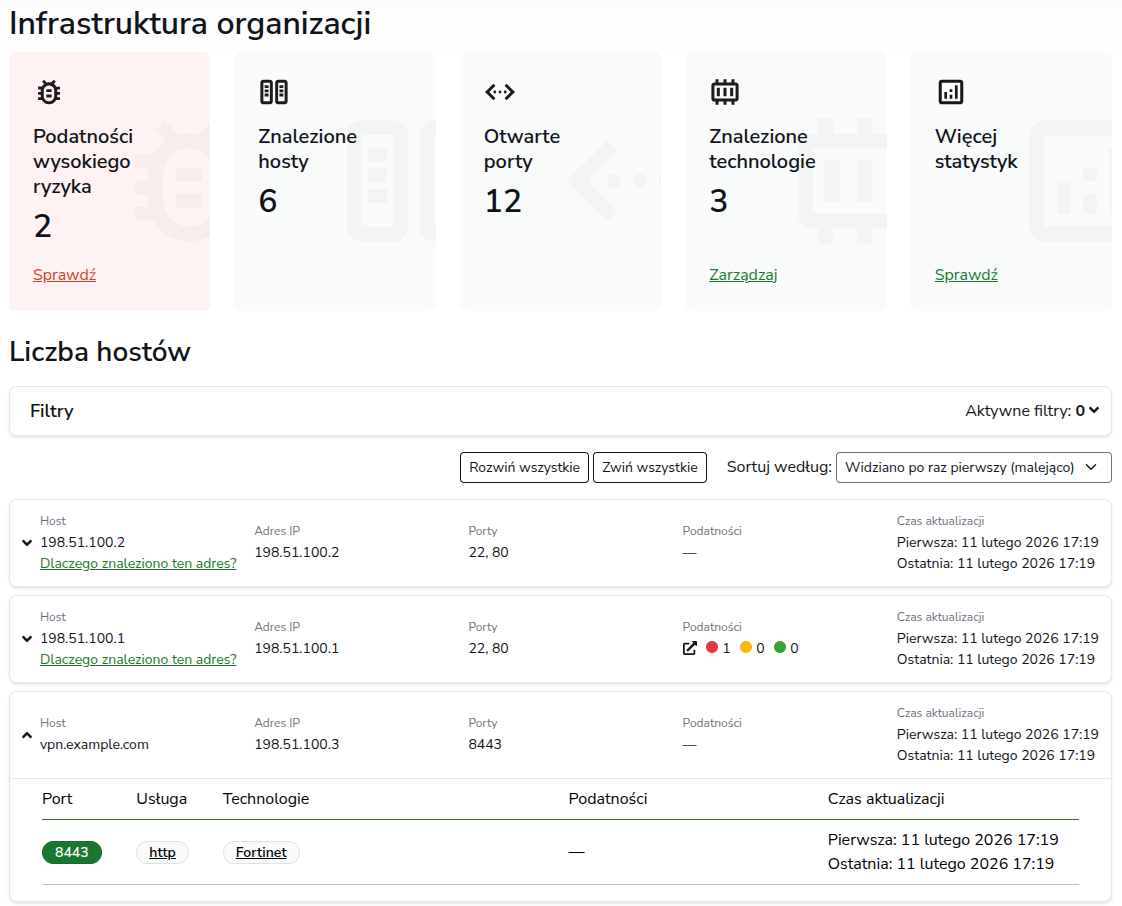
Task: Open the Sortuj według dropdown
Action: 973,467
